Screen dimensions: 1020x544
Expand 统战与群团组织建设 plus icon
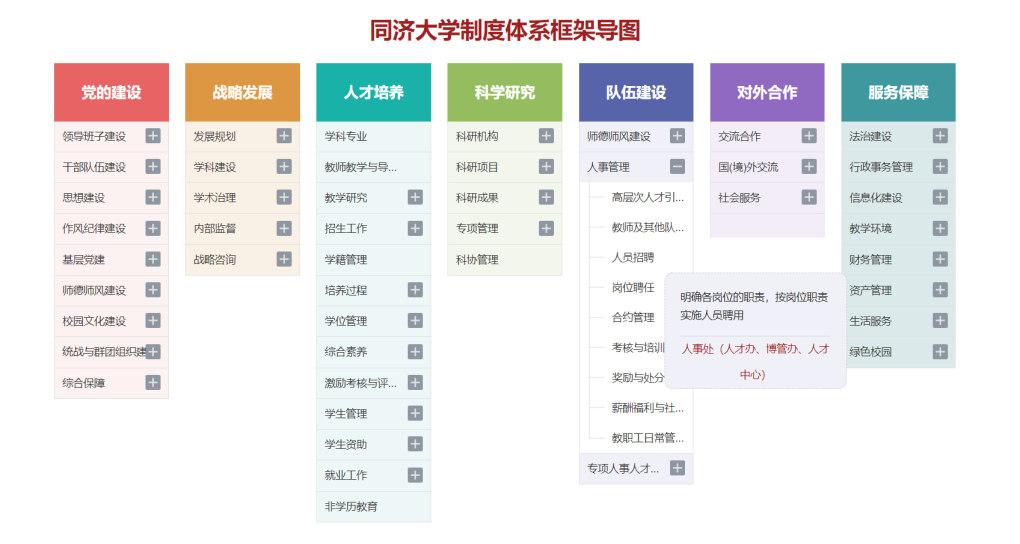click(x=153, y=352)
